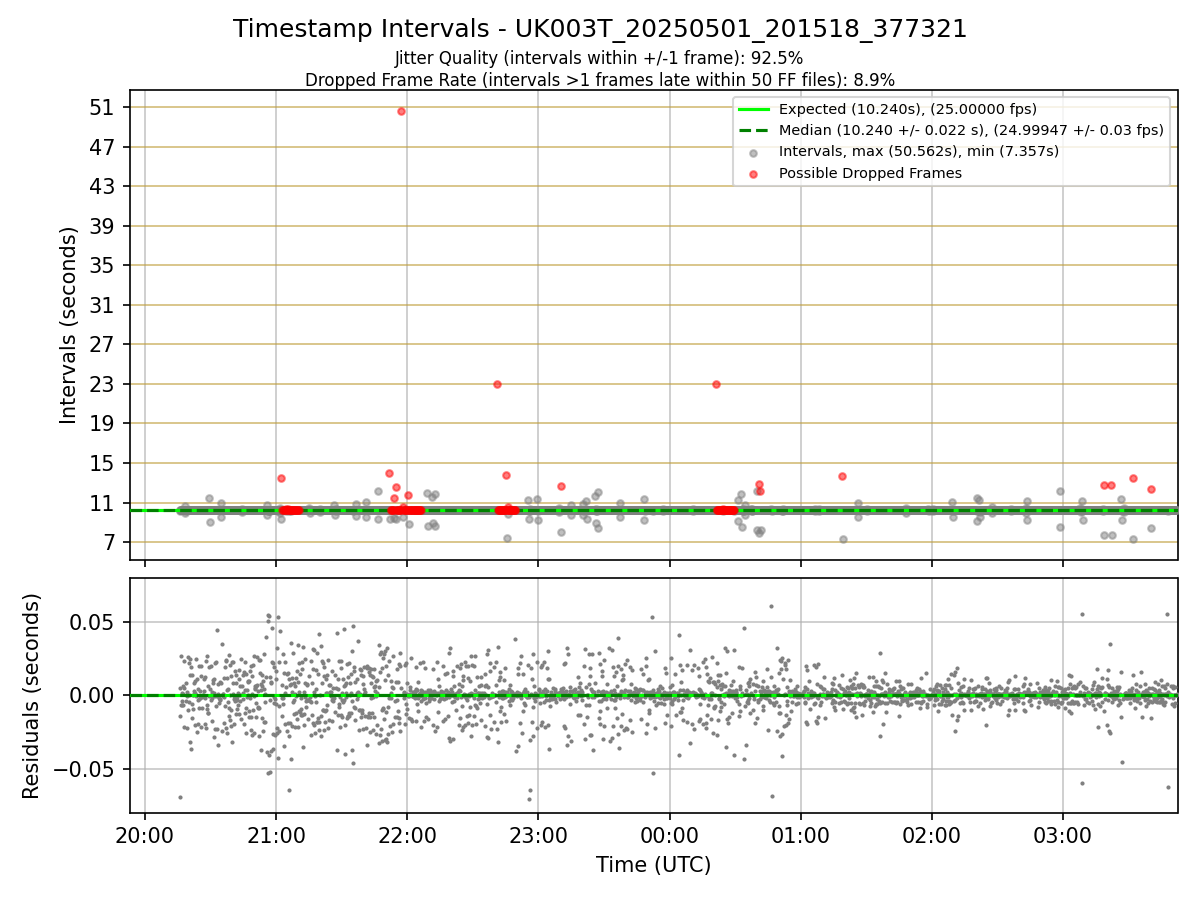The width and height of the screenshot is (1200, 900).
Task: Click x-axis tick label '20:00'
Action: tap(145, 835)
